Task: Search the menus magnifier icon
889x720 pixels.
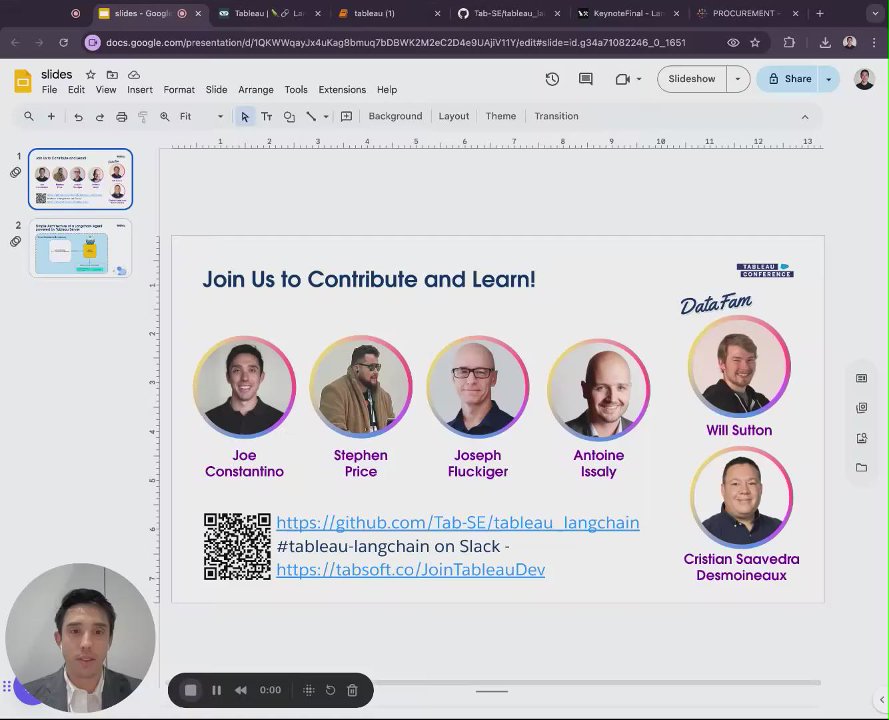Action: coord(28,116)
